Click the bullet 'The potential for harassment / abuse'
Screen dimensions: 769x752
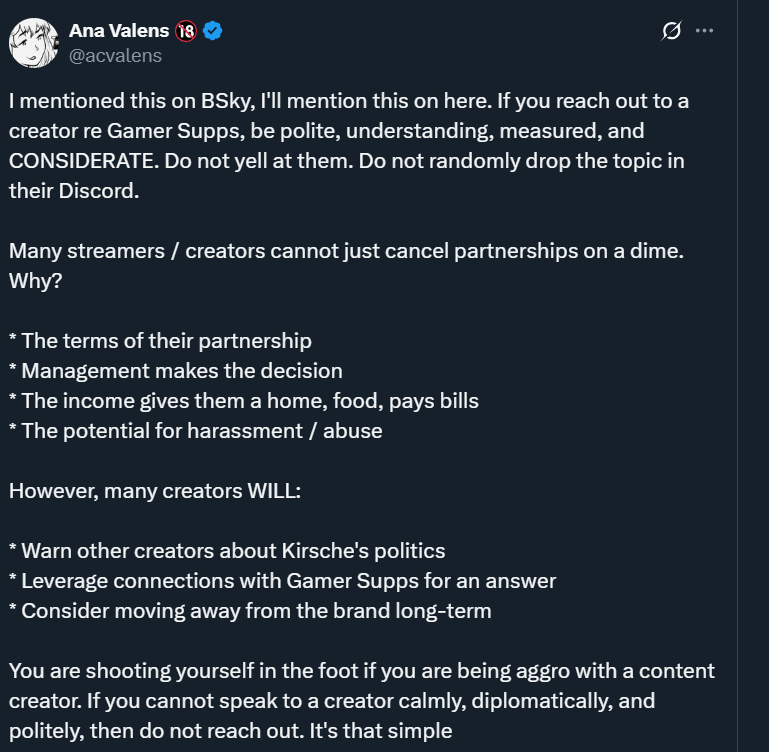click(196, 431)
